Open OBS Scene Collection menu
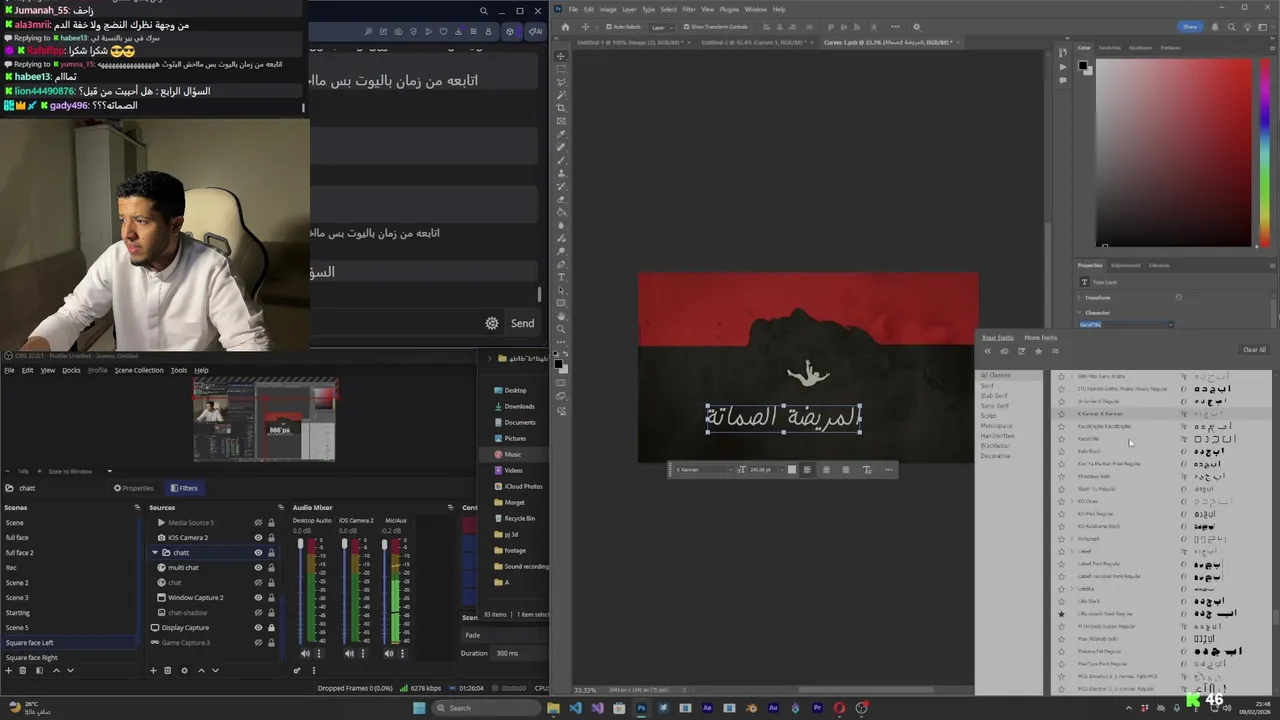1280x720 pixels. click(139, 370)
